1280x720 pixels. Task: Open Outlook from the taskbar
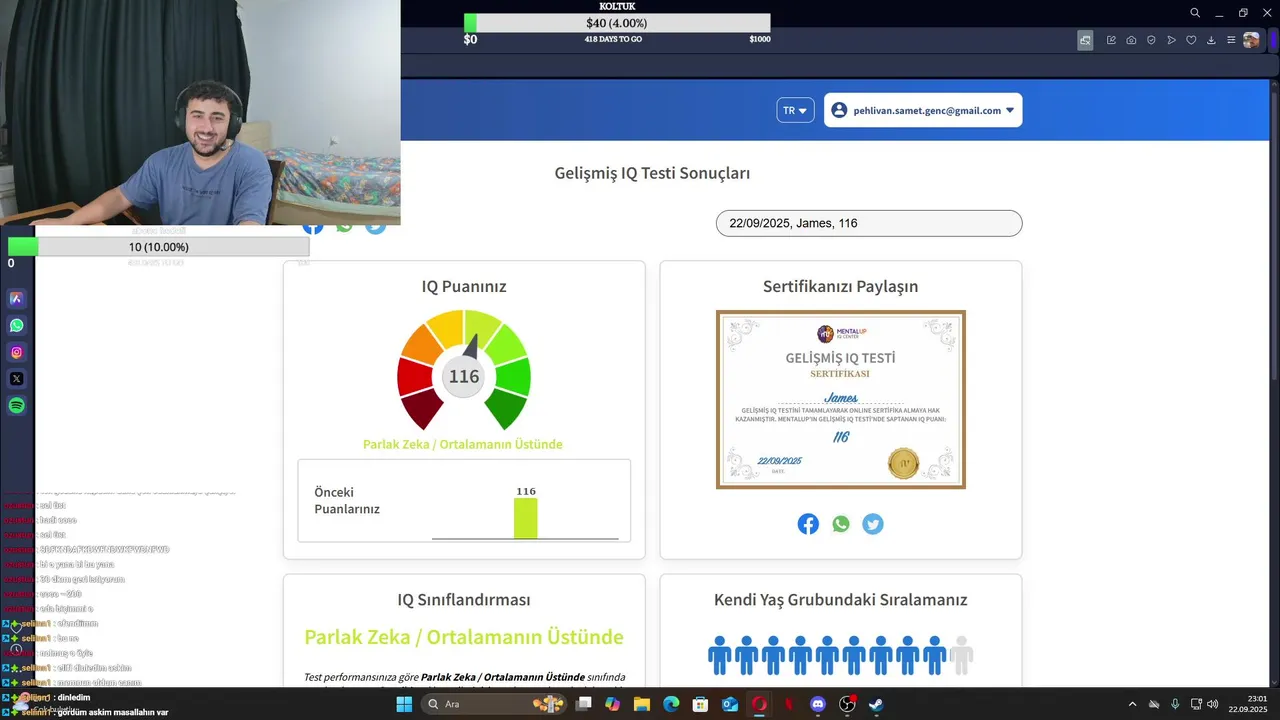[x=730, y=704]
